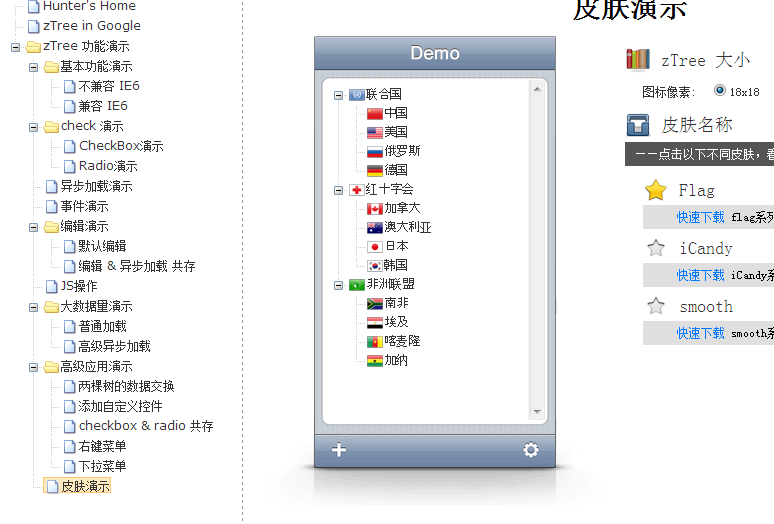Click the folder icon of zTree 功能演示
The height and width of the screenshot is (524, 774).
(34, 47)
